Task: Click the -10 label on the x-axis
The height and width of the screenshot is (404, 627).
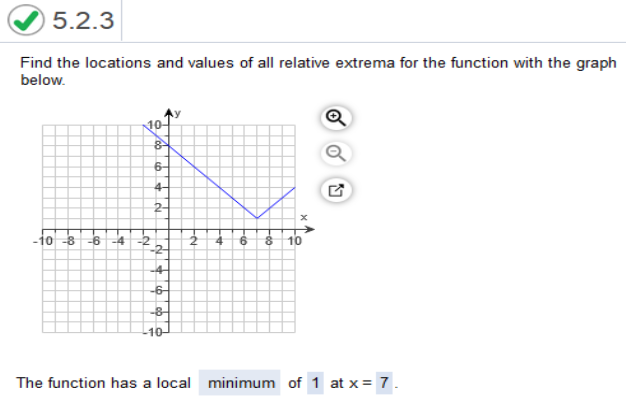Action: coord(43,241)
